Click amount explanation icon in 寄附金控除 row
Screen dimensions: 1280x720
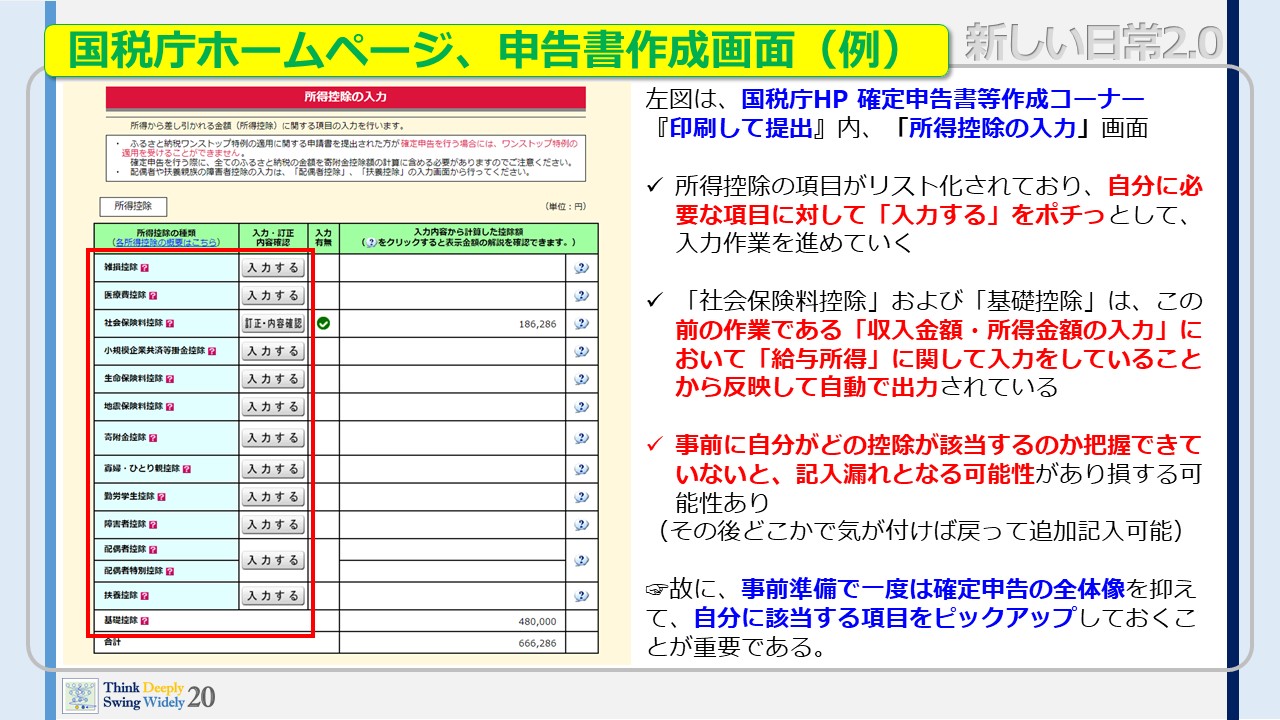point(582,438)
